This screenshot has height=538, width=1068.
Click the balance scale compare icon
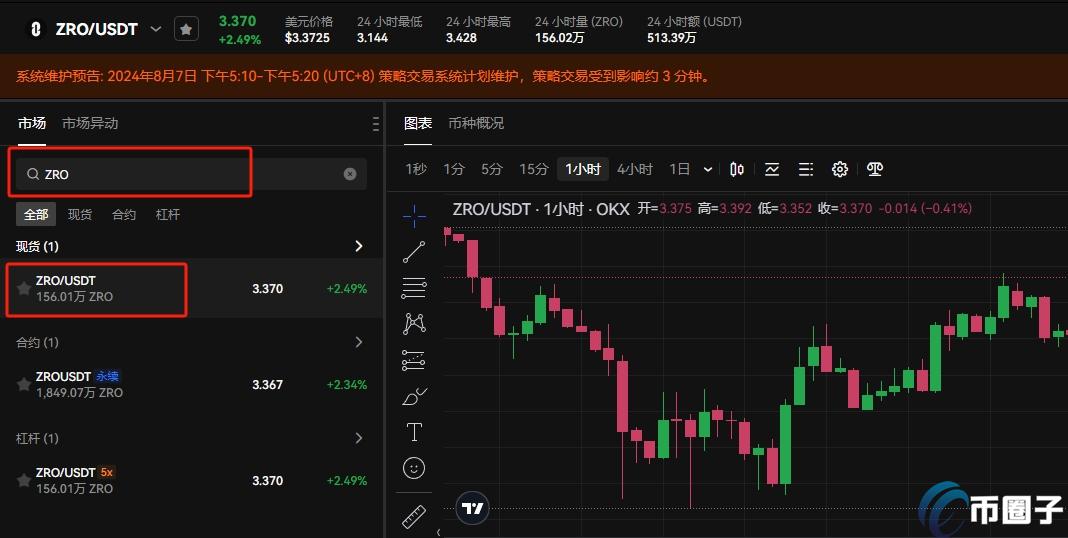[x=875, y=169]
